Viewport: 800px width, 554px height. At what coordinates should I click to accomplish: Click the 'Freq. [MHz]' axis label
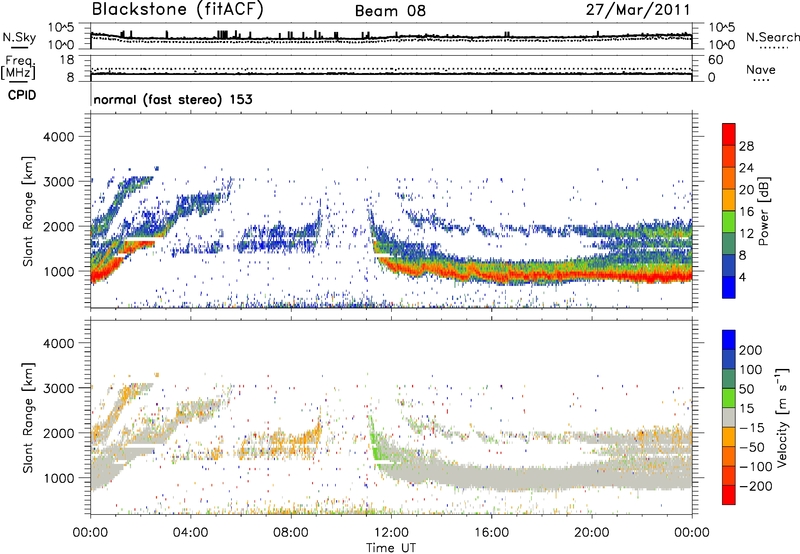coord(19,67)
